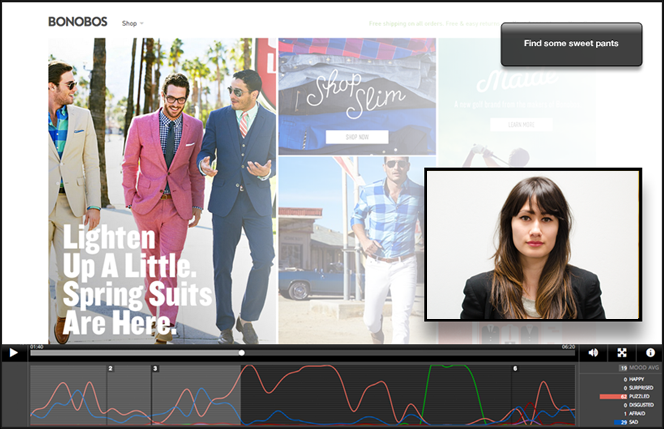
Task: Click the Bonobos logo
Action: (x=78, y=22)
